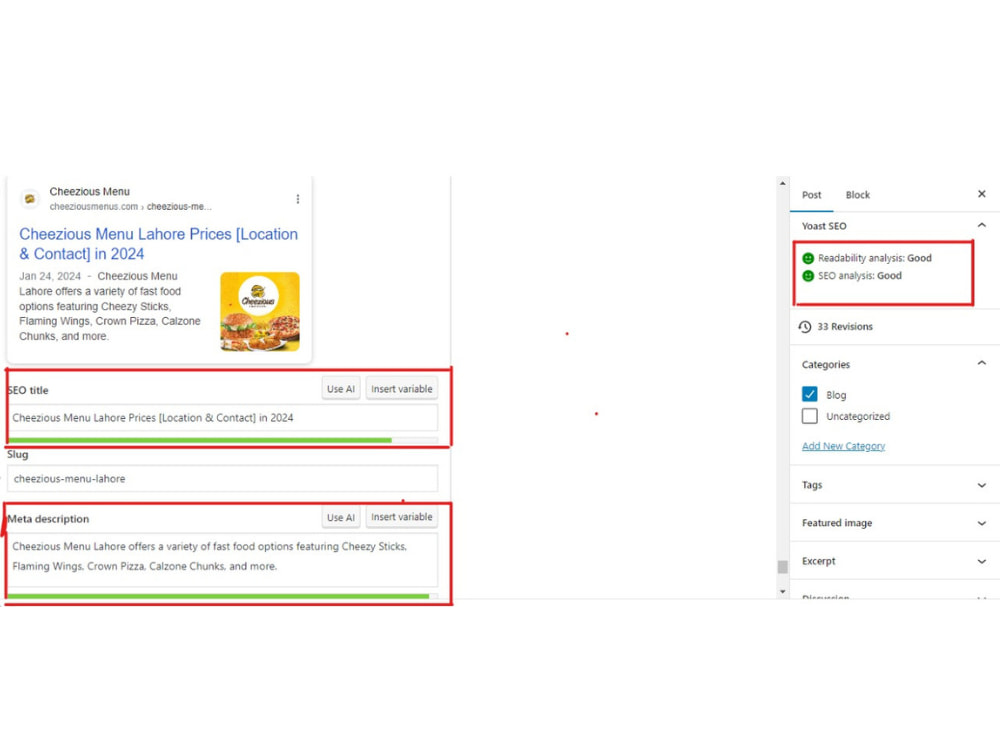Image resolution: width=1000 pixels, height=750 pixels.
Task: Check the Uncategorized category checkbox
Action: (809, 416)
